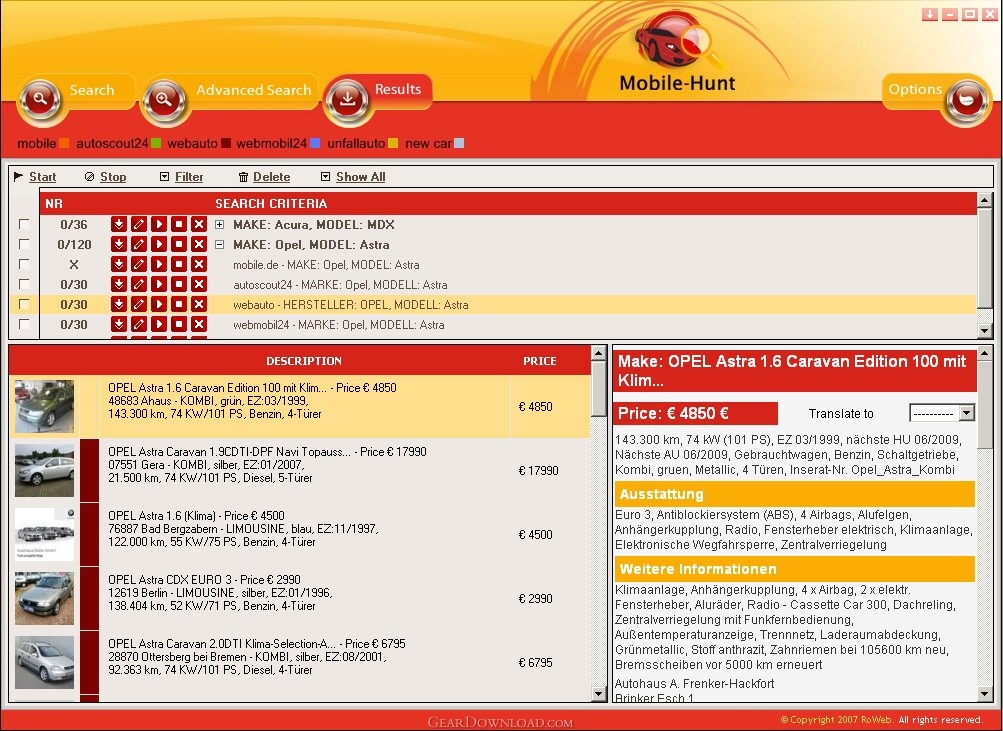Image resolution: width=1003 pixels, height=731 pixels.
Task: Click download icon in webauto HERSTELLER row
Action: [118, 304]
